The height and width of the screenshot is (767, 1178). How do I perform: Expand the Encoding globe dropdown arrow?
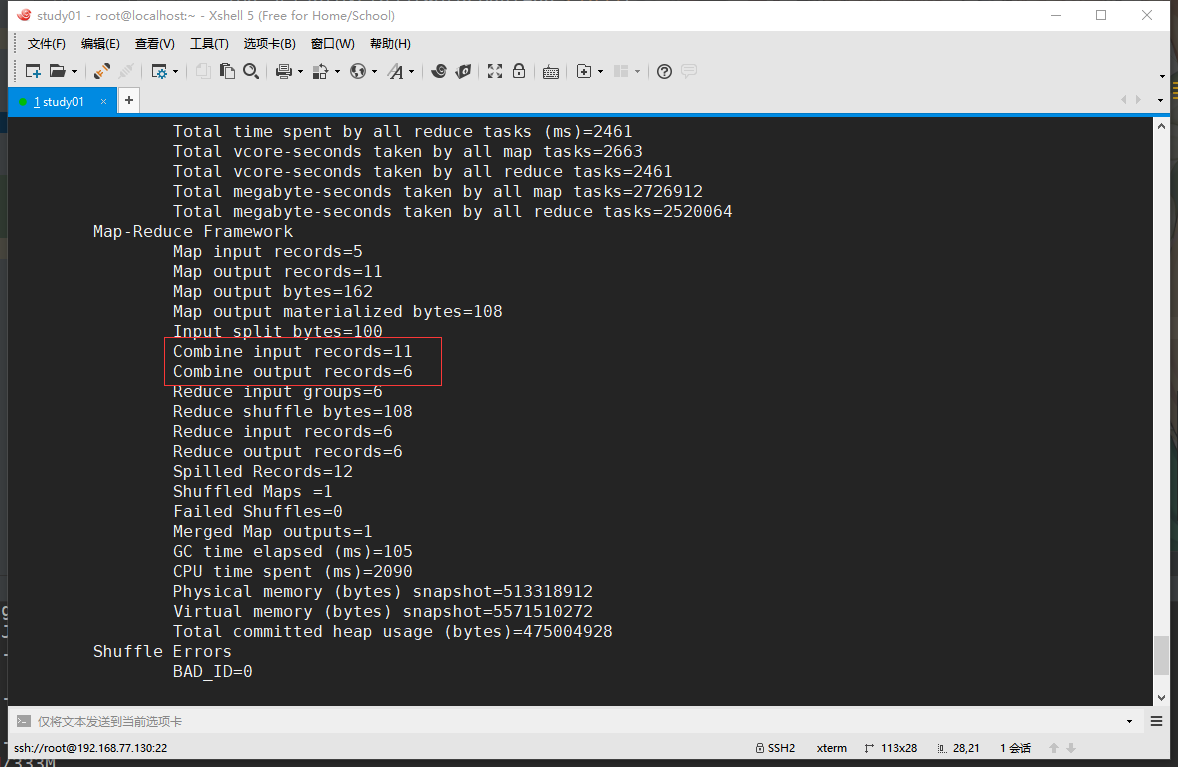tap(374, 72)
